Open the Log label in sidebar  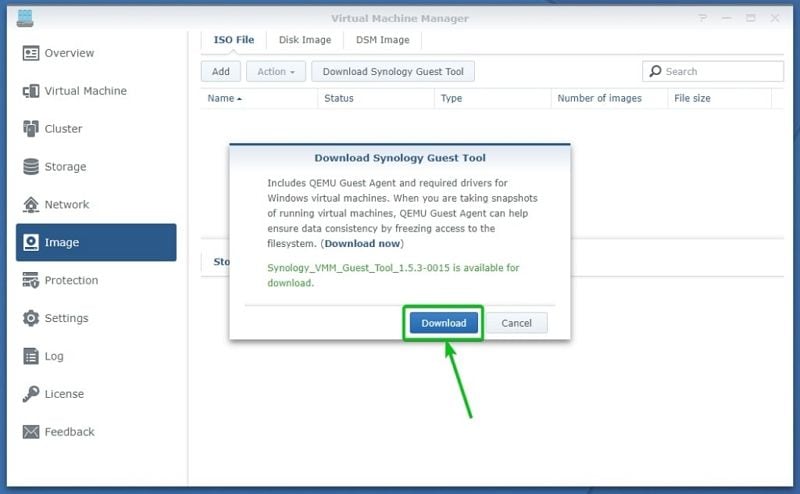click(54, 356)
